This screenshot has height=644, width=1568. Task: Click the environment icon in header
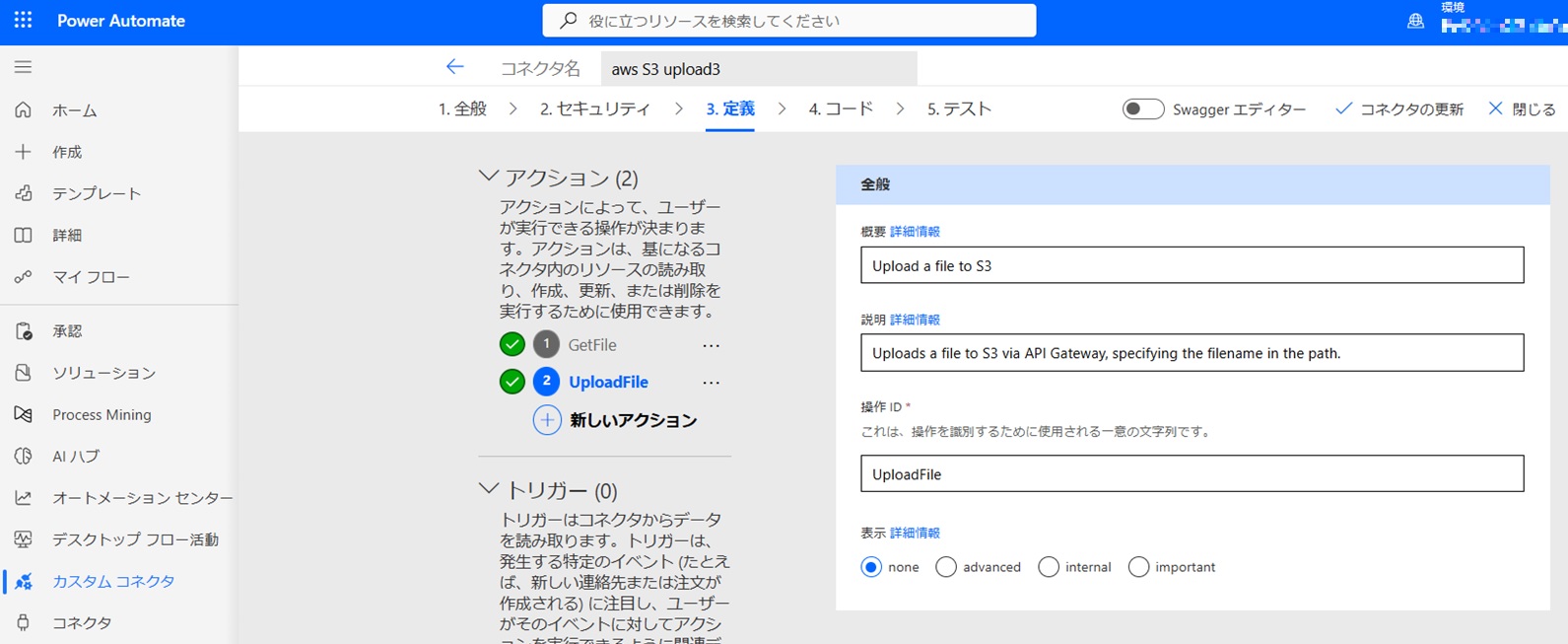(1415, 21)
